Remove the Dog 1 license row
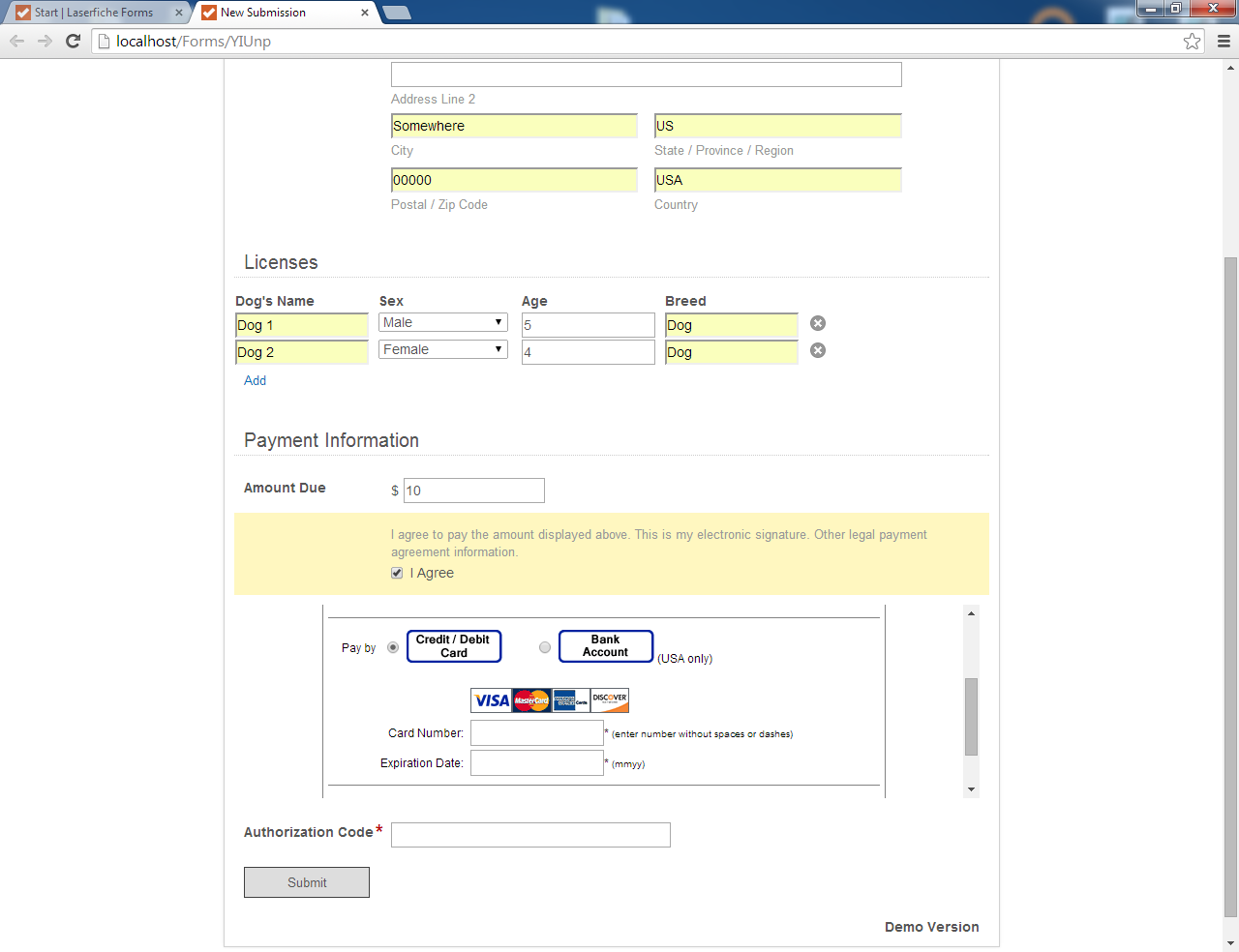This screenshot has width=1239, height=952. point(818,323)
